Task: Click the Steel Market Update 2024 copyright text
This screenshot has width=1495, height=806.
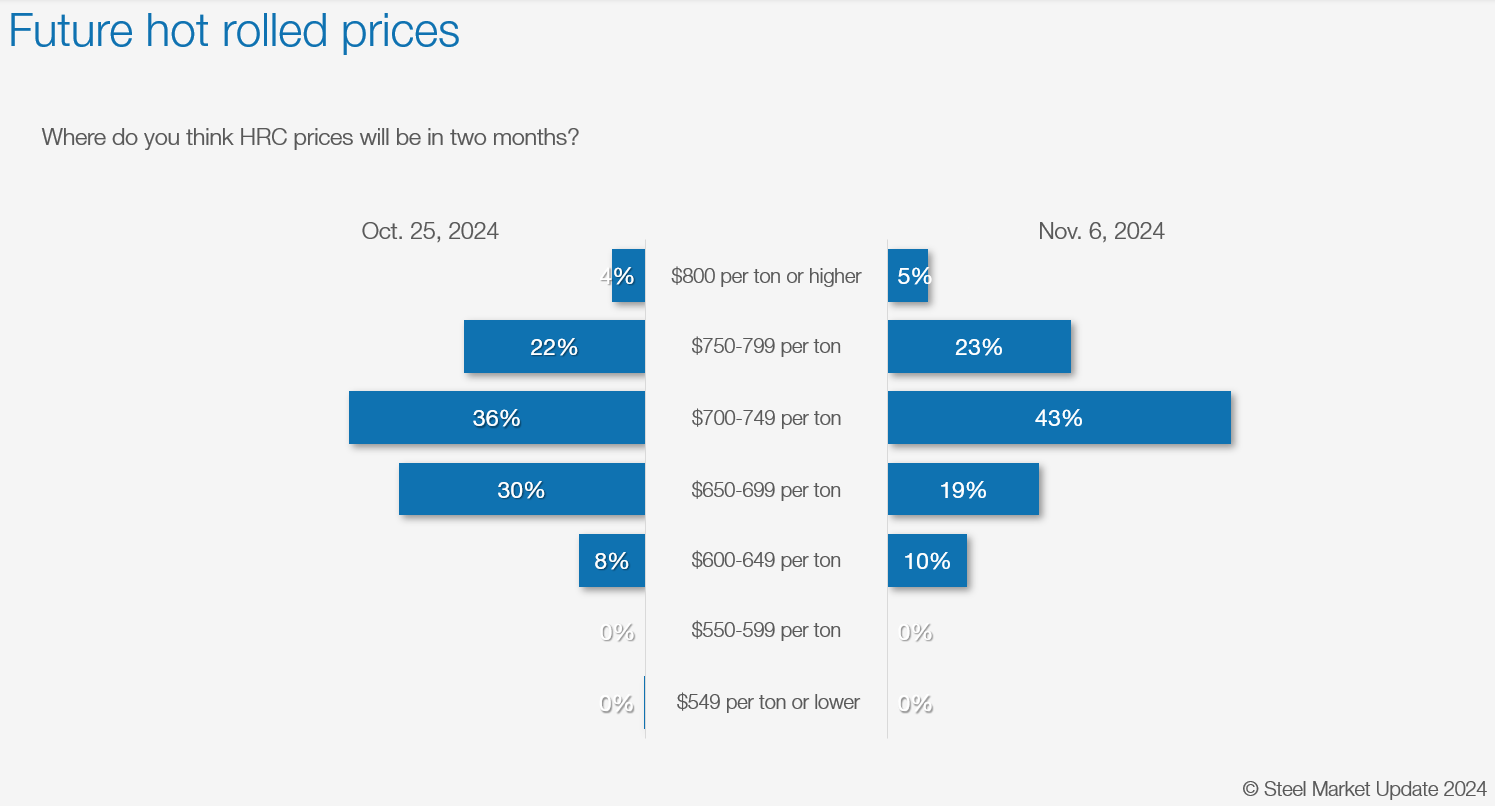Action: tap(1364, 789)
